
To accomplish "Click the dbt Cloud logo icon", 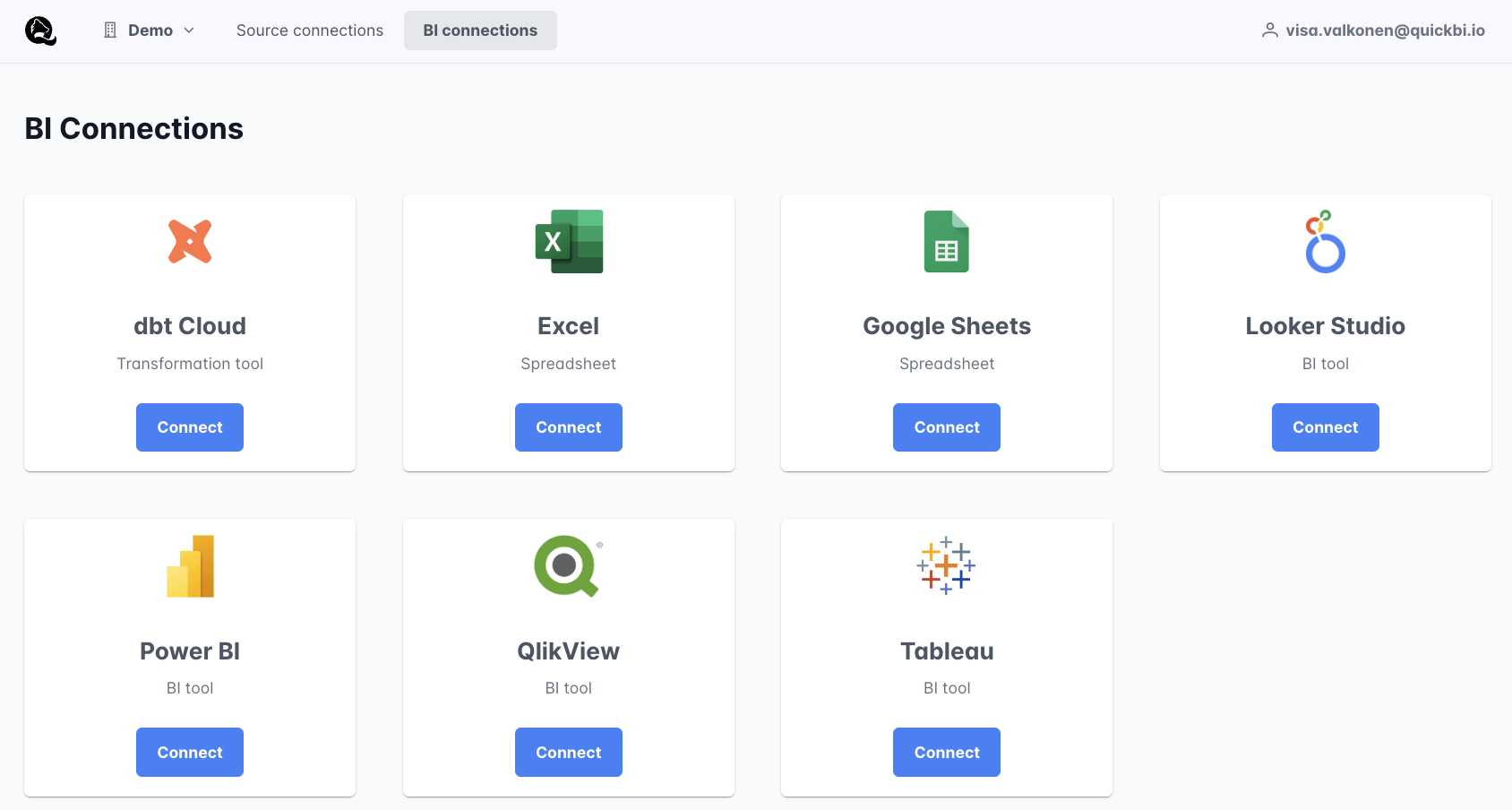I will [x=190, y=241].
